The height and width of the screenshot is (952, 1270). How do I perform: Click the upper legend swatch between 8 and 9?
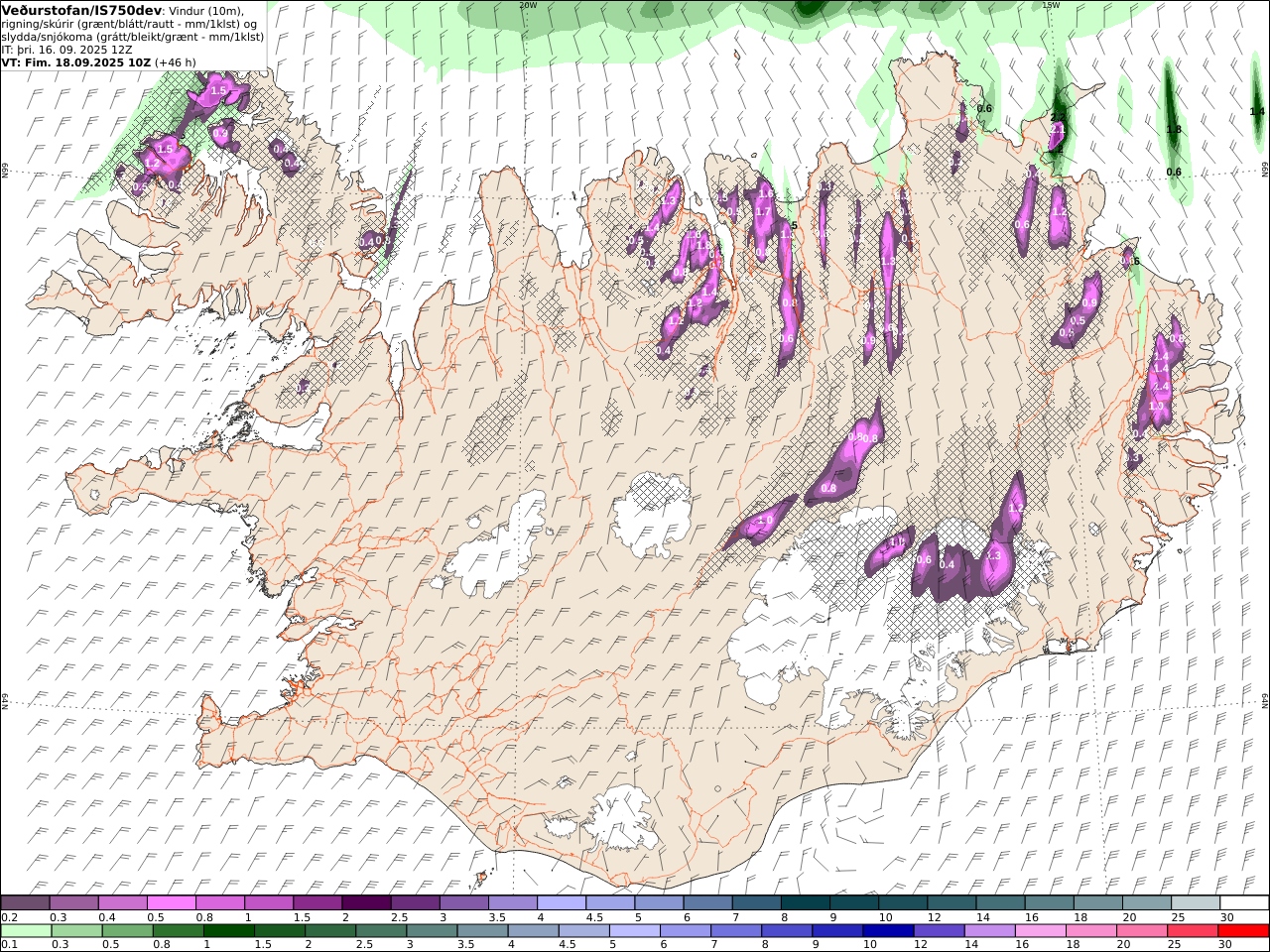click(805, 903)
